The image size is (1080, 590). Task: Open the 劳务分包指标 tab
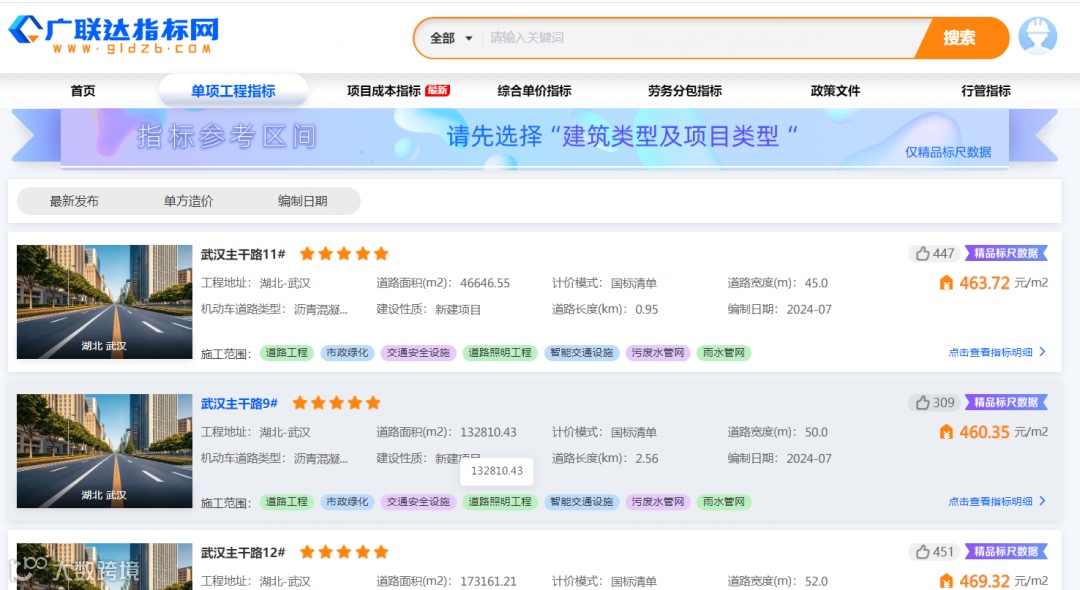pos(685,91)
